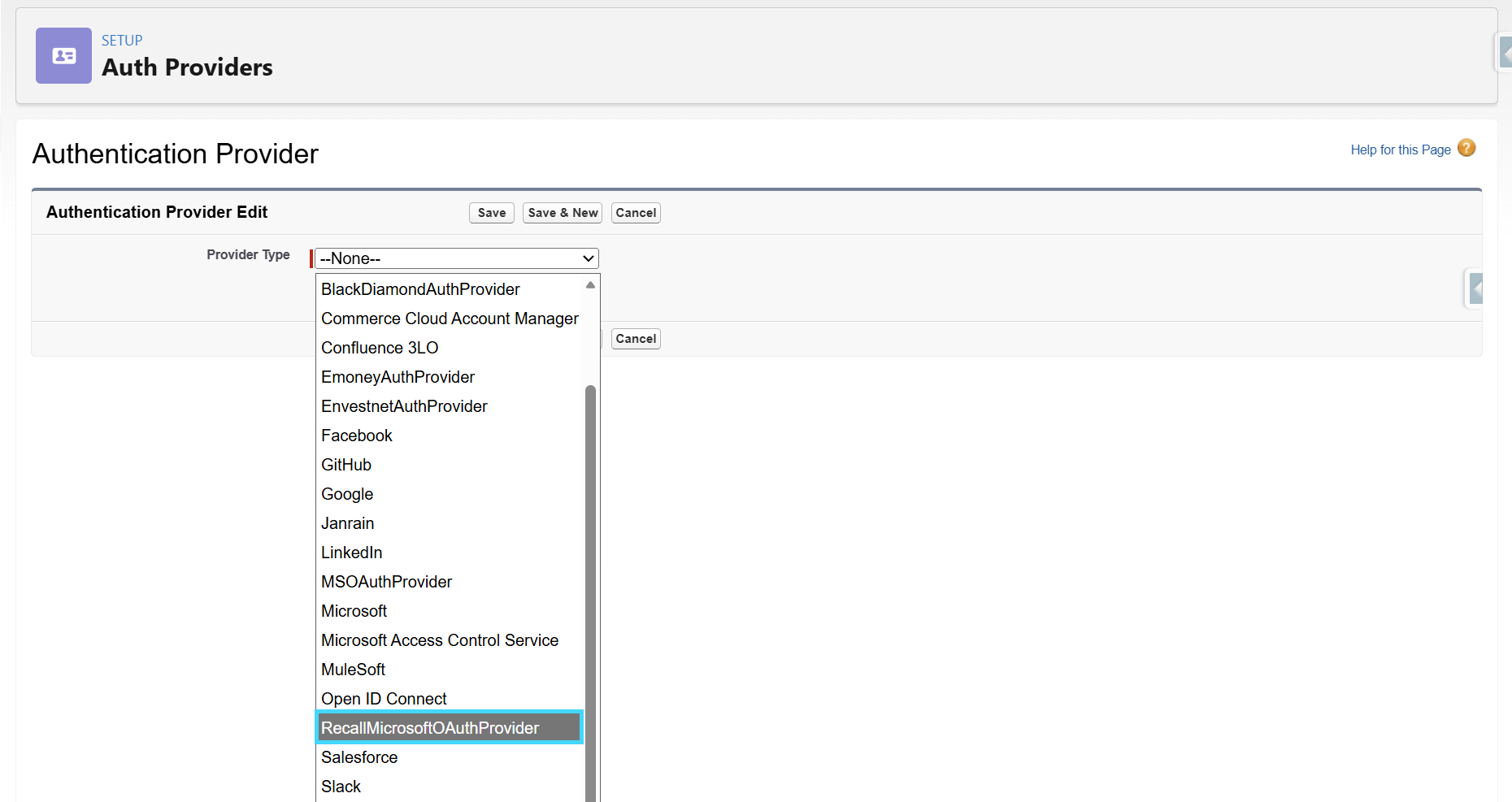This screenshot has width=1512, height=802.
Task: Click the Save & New button
Action: (563, 213)
